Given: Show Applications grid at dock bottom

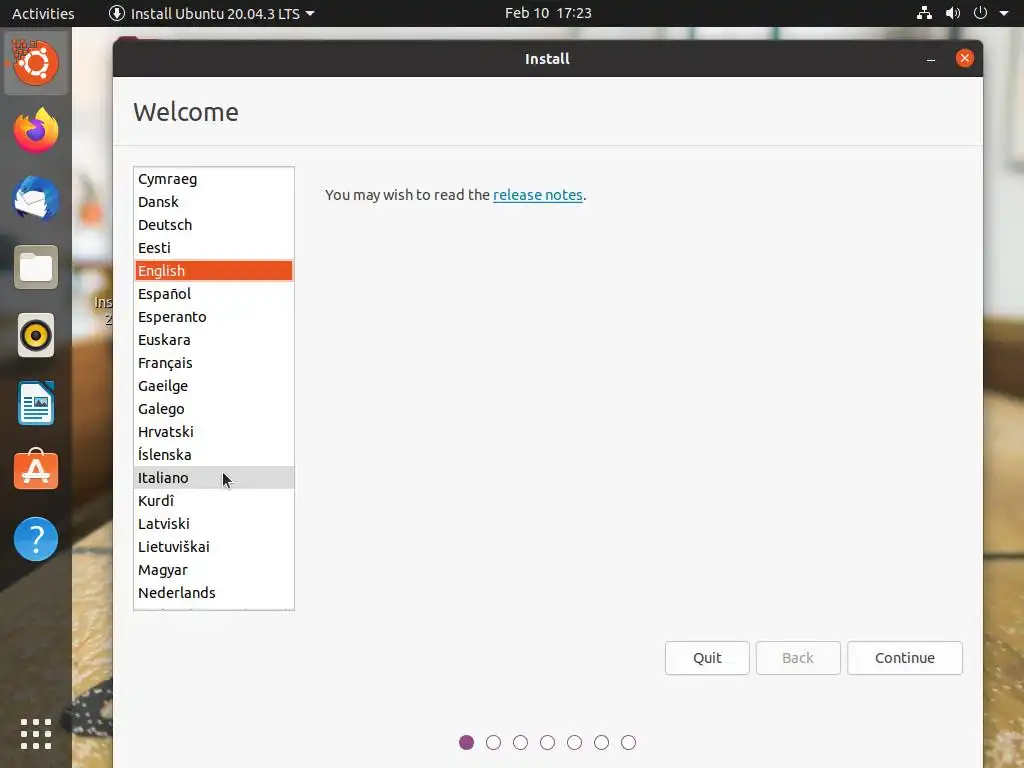Looking at the screenshot, I should pos(35,734).
